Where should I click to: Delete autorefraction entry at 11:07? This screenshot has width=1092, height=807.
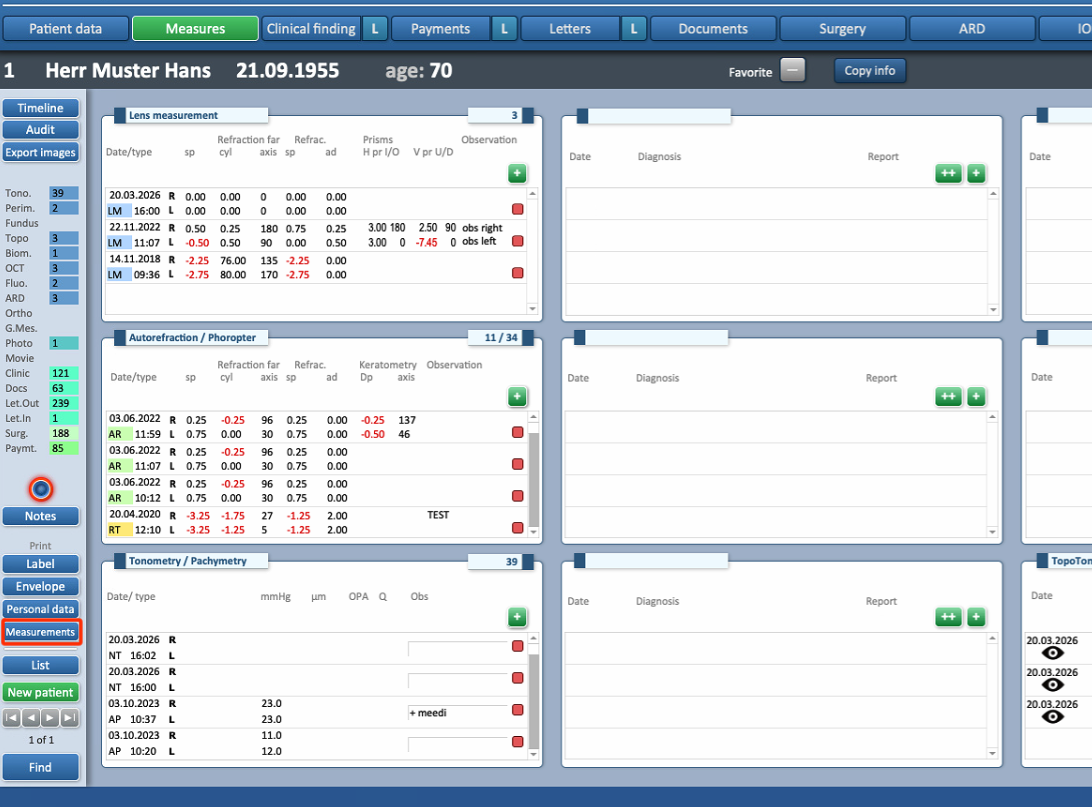click(517, 464)
